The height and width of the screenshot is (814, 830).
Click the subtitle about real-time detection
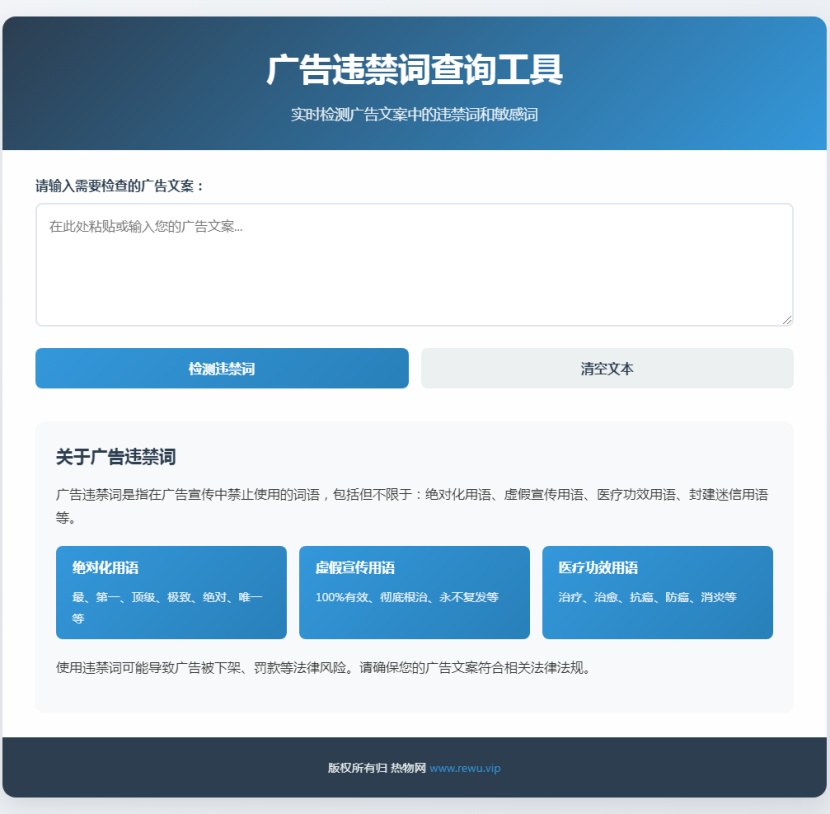pyautogui.click(x=414, y=115)
